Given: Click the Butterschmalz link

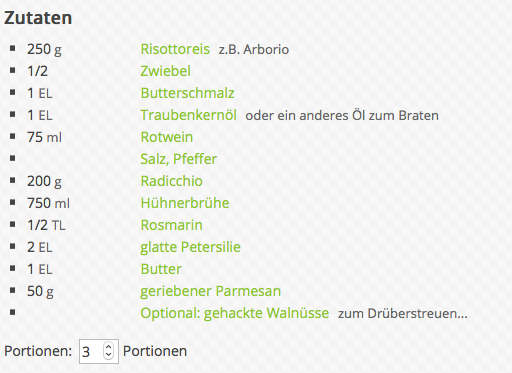Looking at the screenshot, I should (187, 93).
